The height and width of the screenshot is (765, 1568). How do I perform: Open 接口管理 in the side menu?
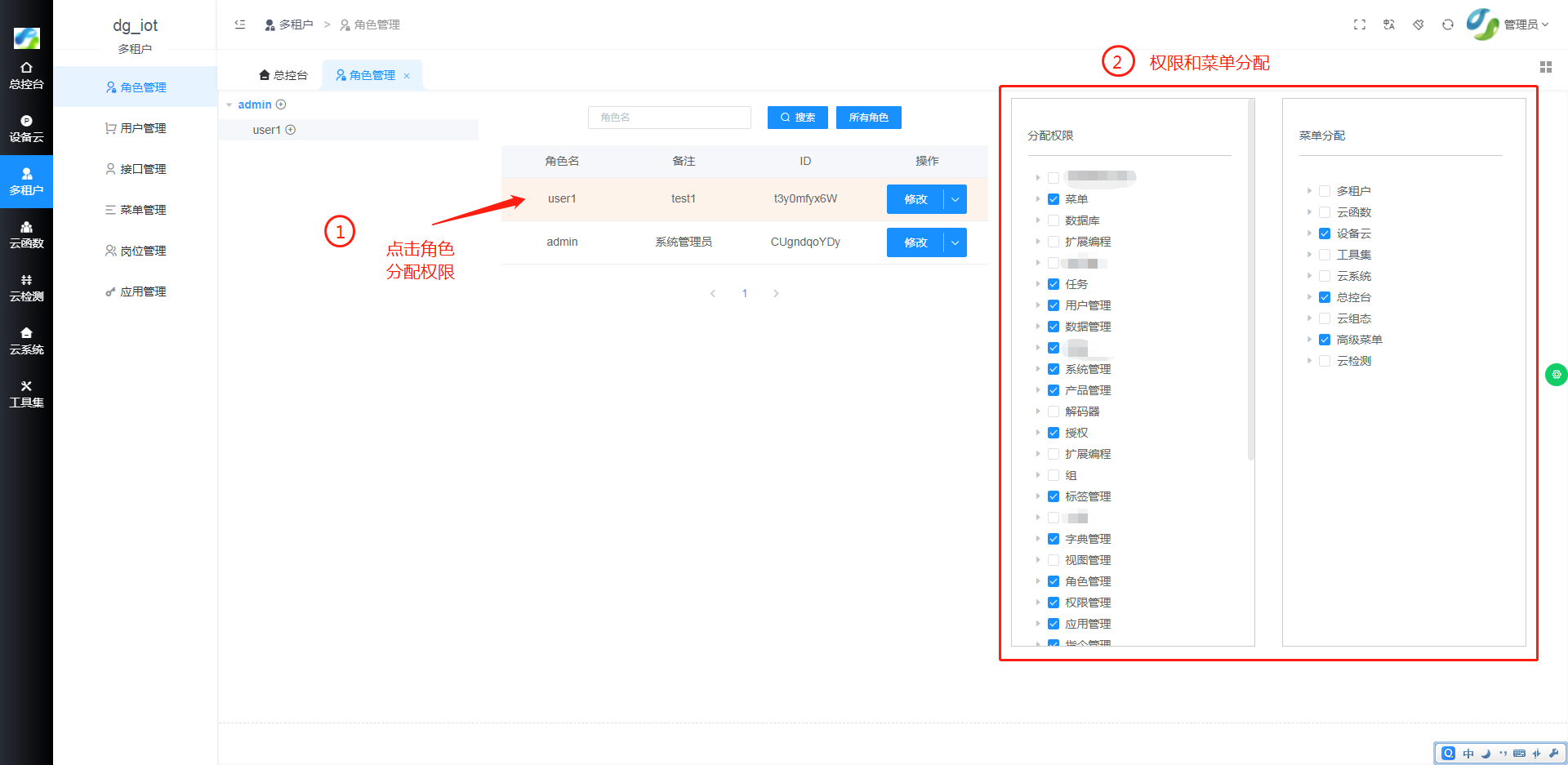136,169
